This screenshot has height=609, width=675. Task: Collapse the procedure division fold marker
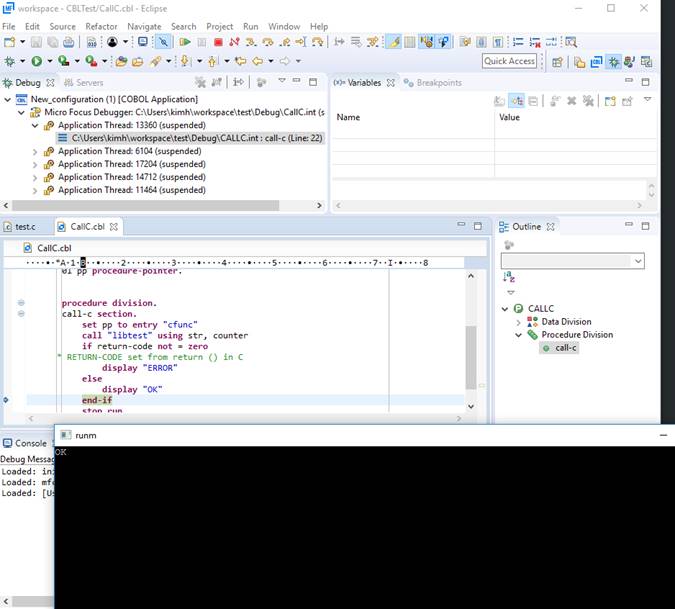21,303
